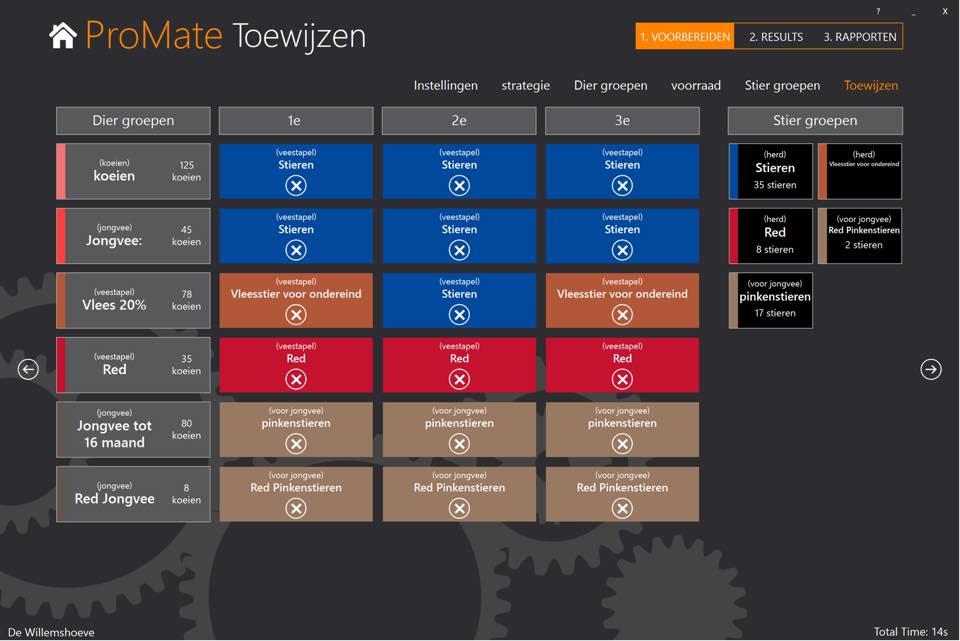This screenshot has height=641, width=960.
Task: Pick the Stieren bull group with 35 stieren
Action: pyautogui.click(x=771, y=171)
